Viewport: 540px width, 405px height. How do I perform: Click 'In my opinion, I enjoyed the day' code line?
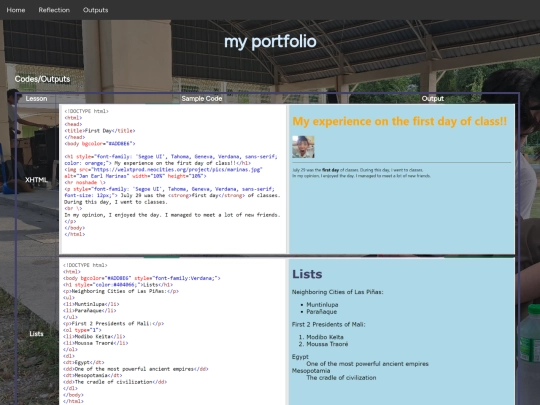click(x=172, y=215)
